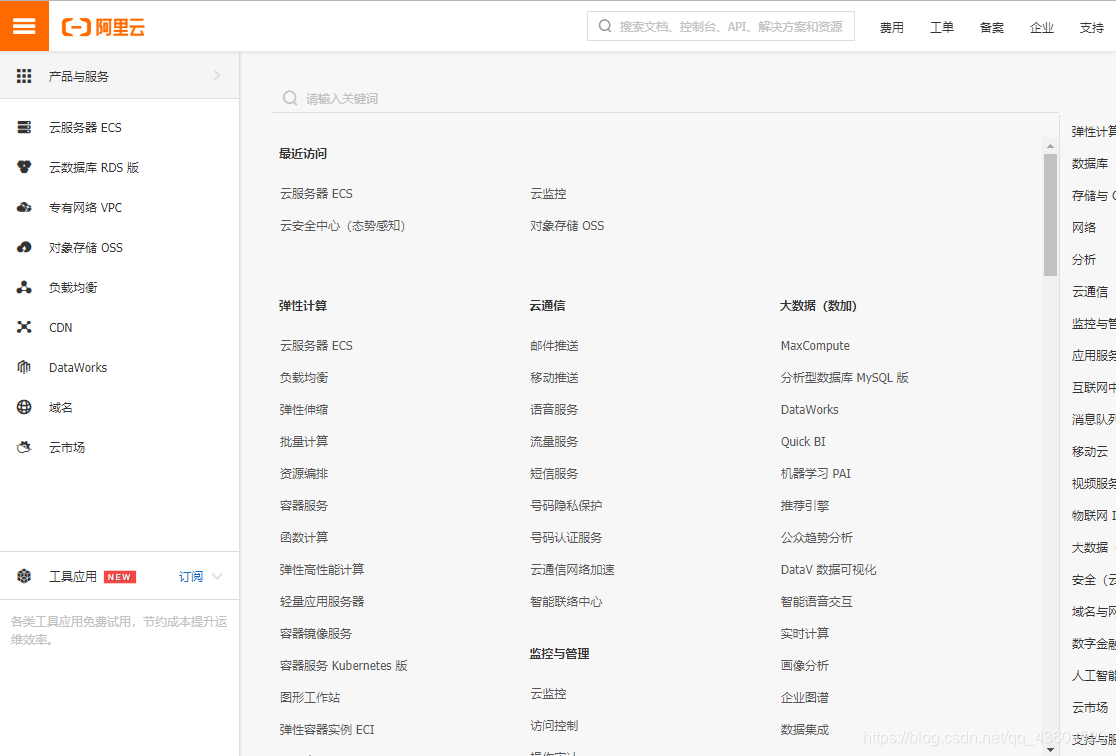Jump to 云通信 category on right
The width and height of the screenshot is (1116, 756).
(1090, 291)
